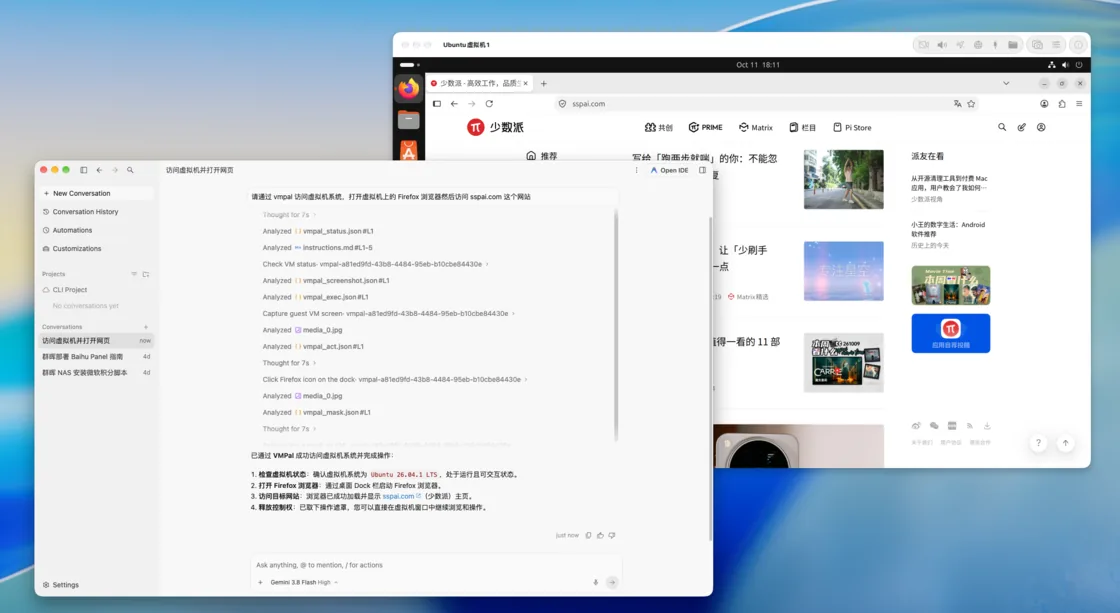Open vmpal_act.json#L1 reference
The image size is (1120, 613).
pos(333,347)
